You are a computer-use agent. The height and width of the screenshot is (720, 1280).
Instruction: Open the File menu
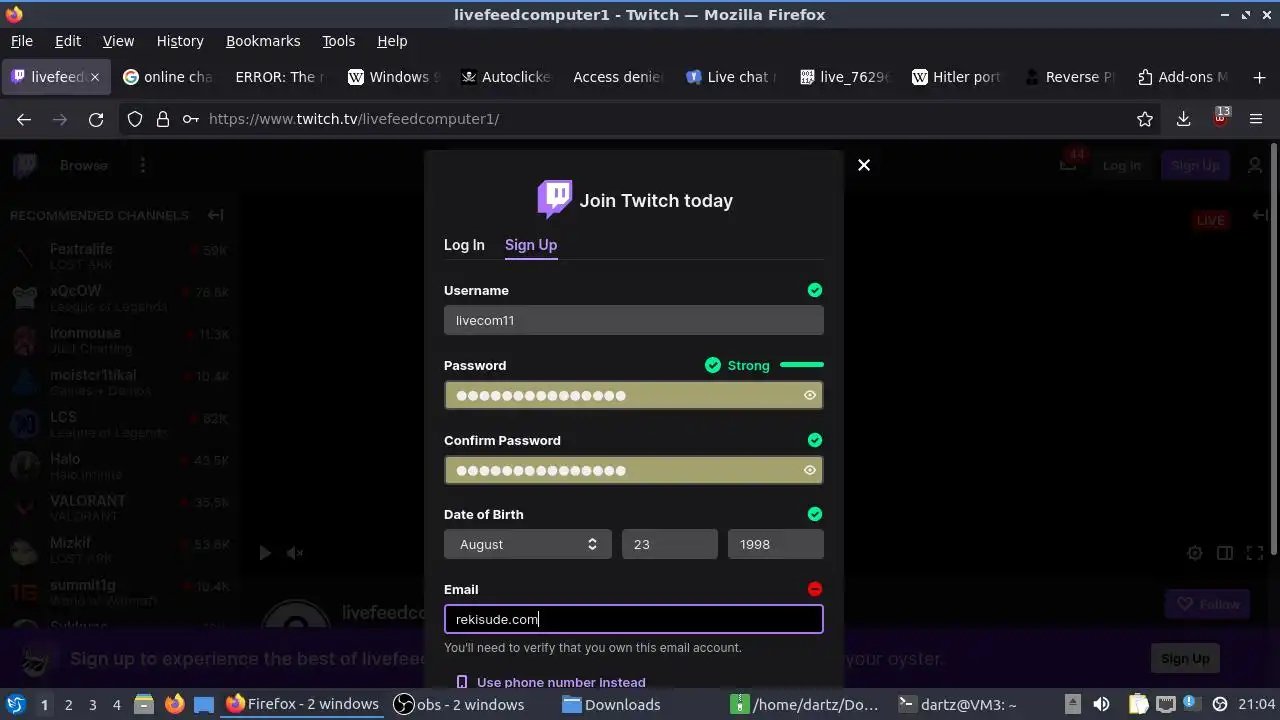[22, 41]
